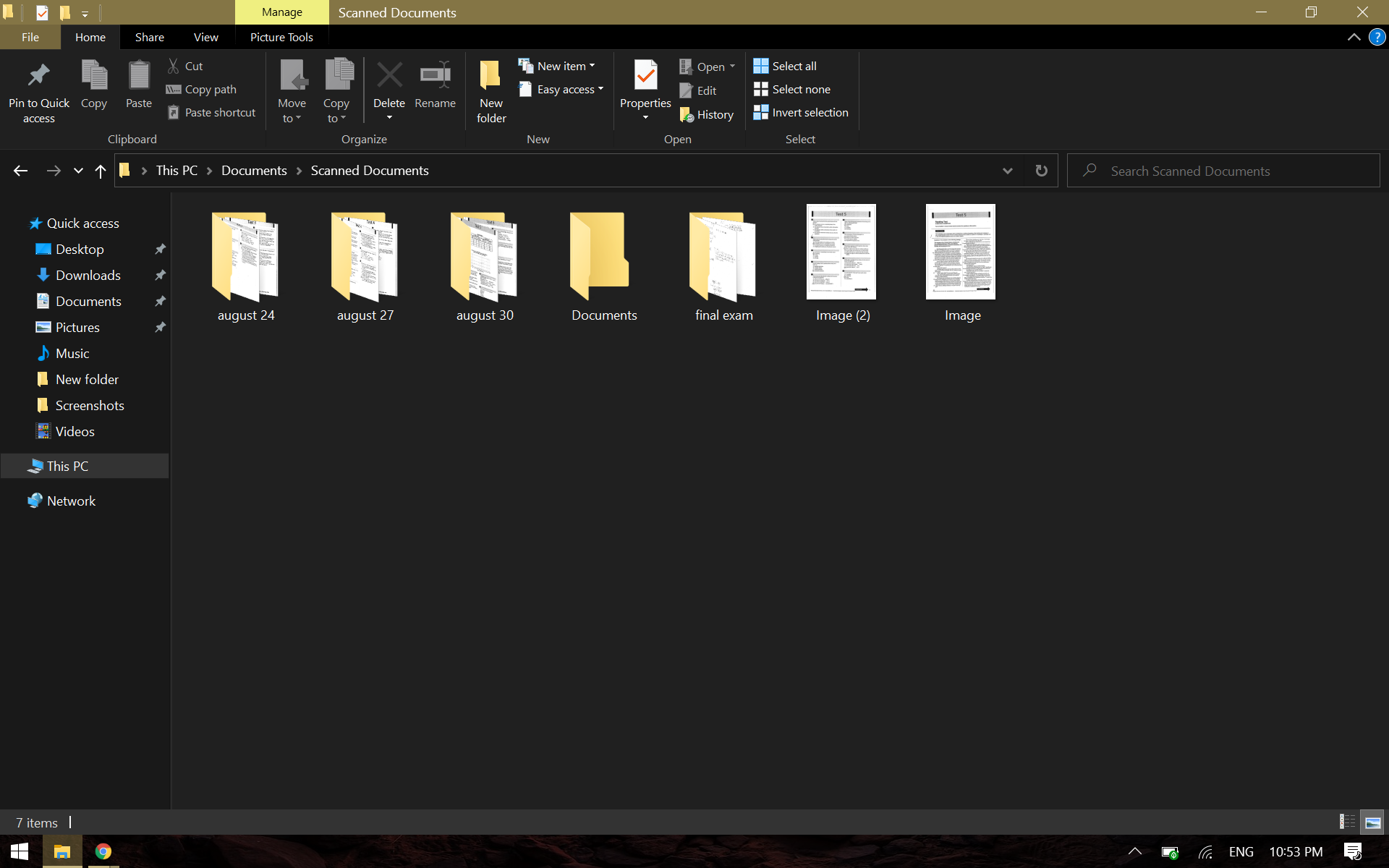Screen dimensions: 1389x868
Task: Click Invert selection in ribbon
Action: point(801,112)
